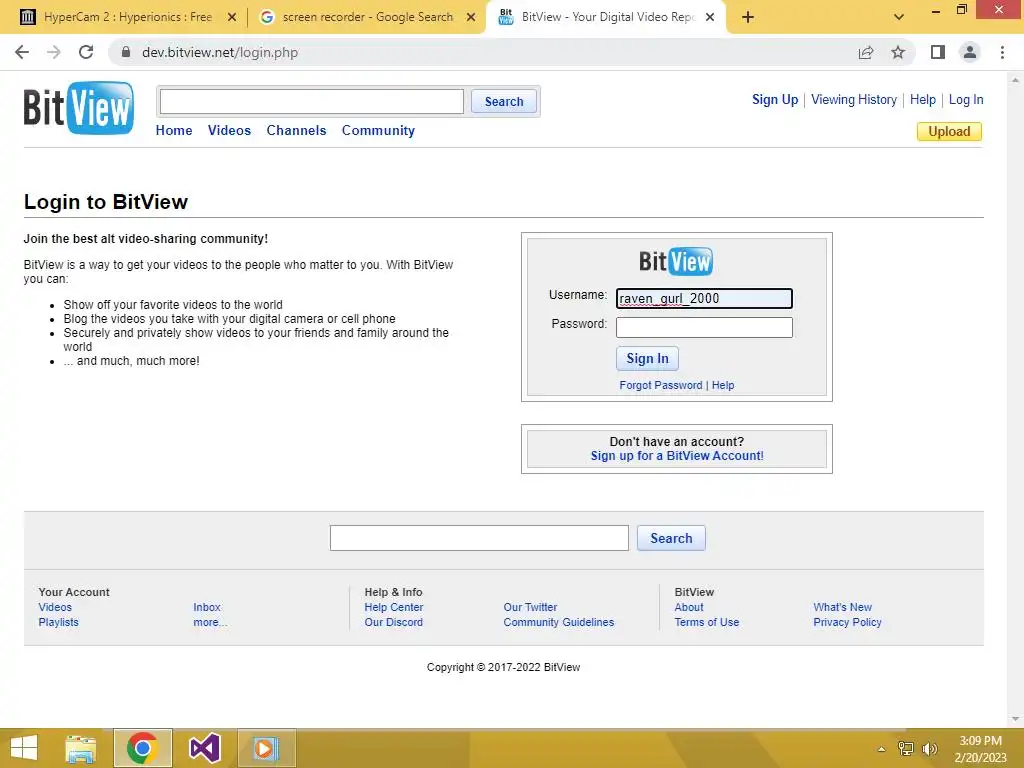
Task: Open the Home navigation link
Action: pyautogui.click(x=174, y=131)
